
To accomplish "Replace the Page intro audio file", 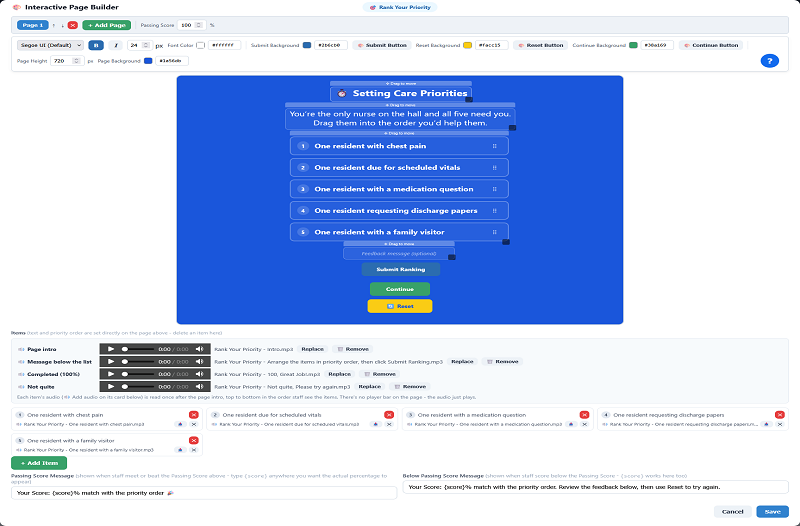I will click(x=312, y=349).
